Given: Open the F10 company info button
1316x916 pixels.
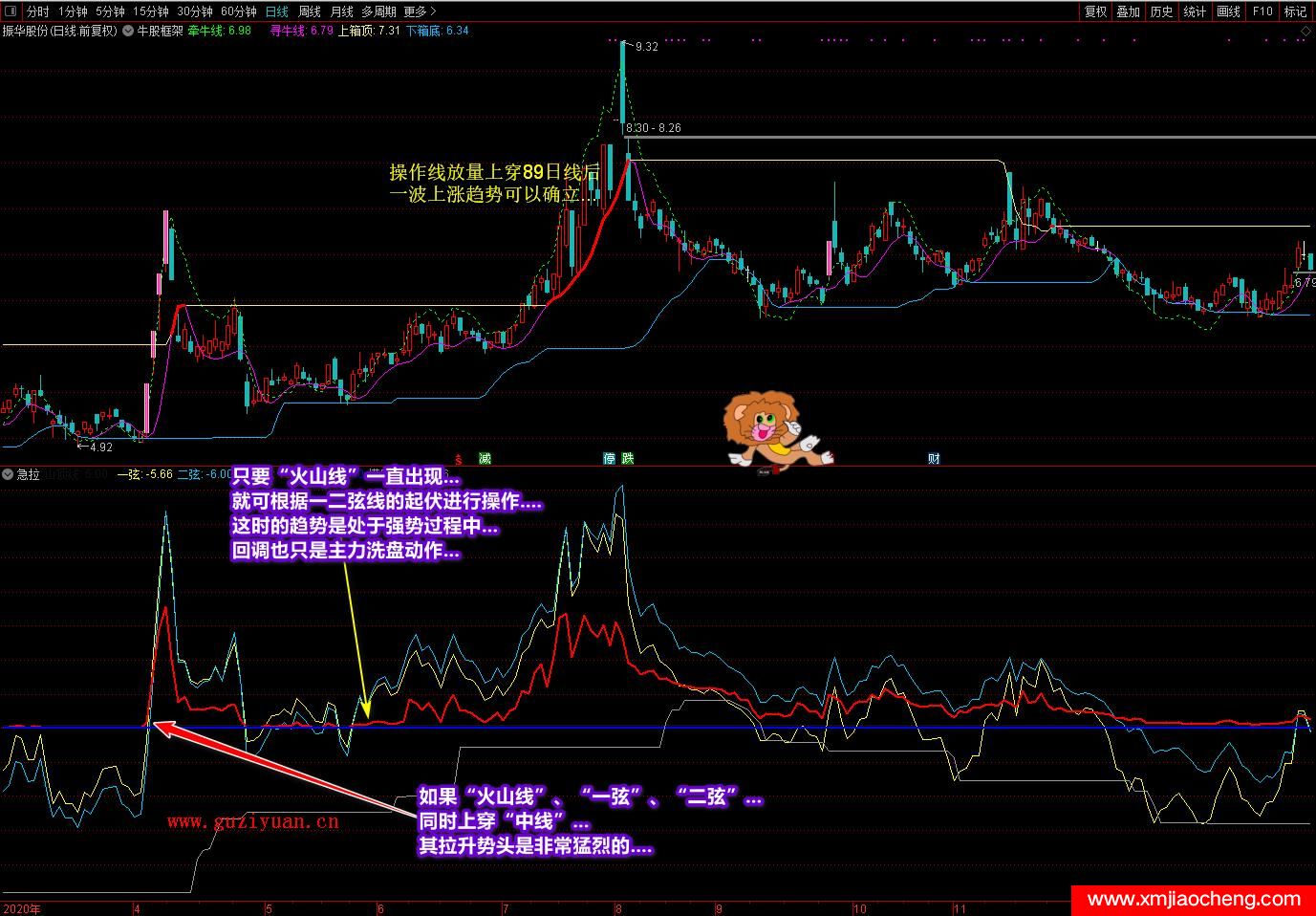Looking at the screenshot, I should [x=1262, y=11].
